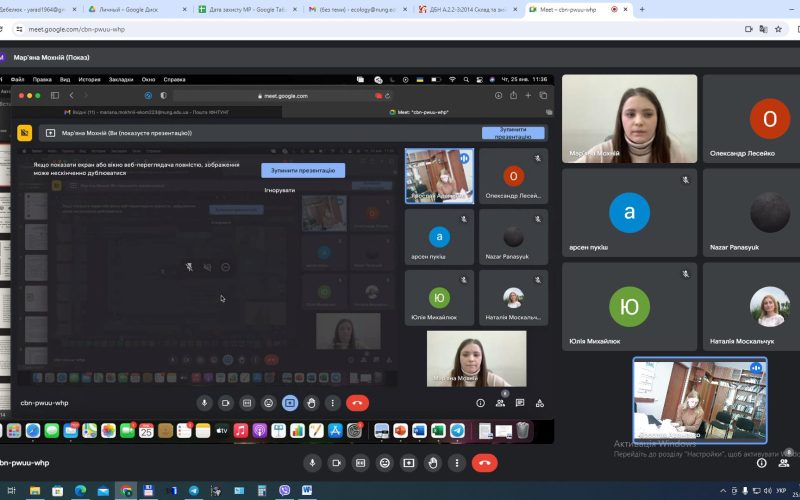The height and width of the screenshot is (500, 800).
Task: Open activities icon in the shared Meet bar
Action: (x=540, y=403)
